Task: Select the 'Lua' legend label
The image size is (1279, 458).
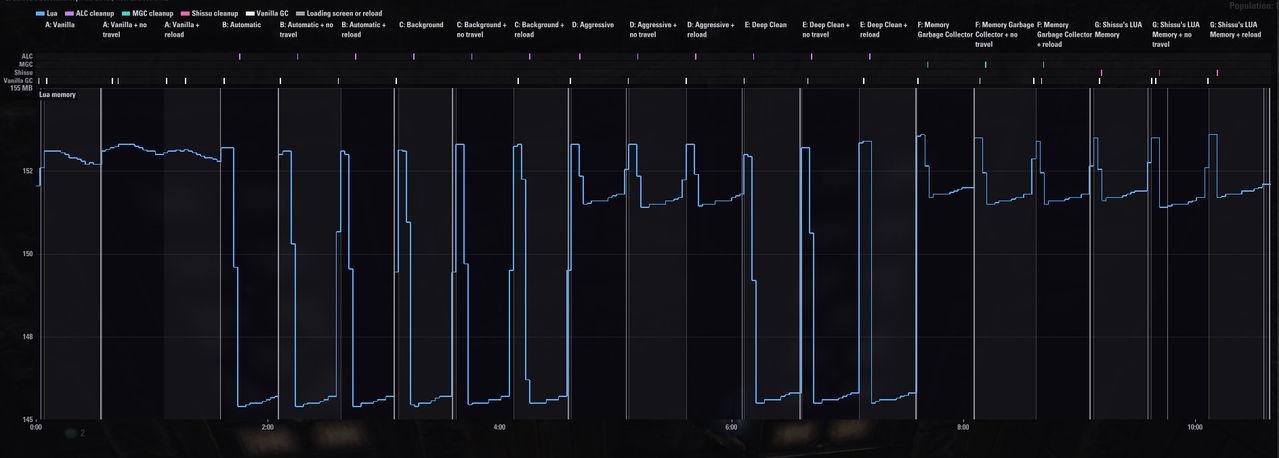Action: tap(52, 13)
